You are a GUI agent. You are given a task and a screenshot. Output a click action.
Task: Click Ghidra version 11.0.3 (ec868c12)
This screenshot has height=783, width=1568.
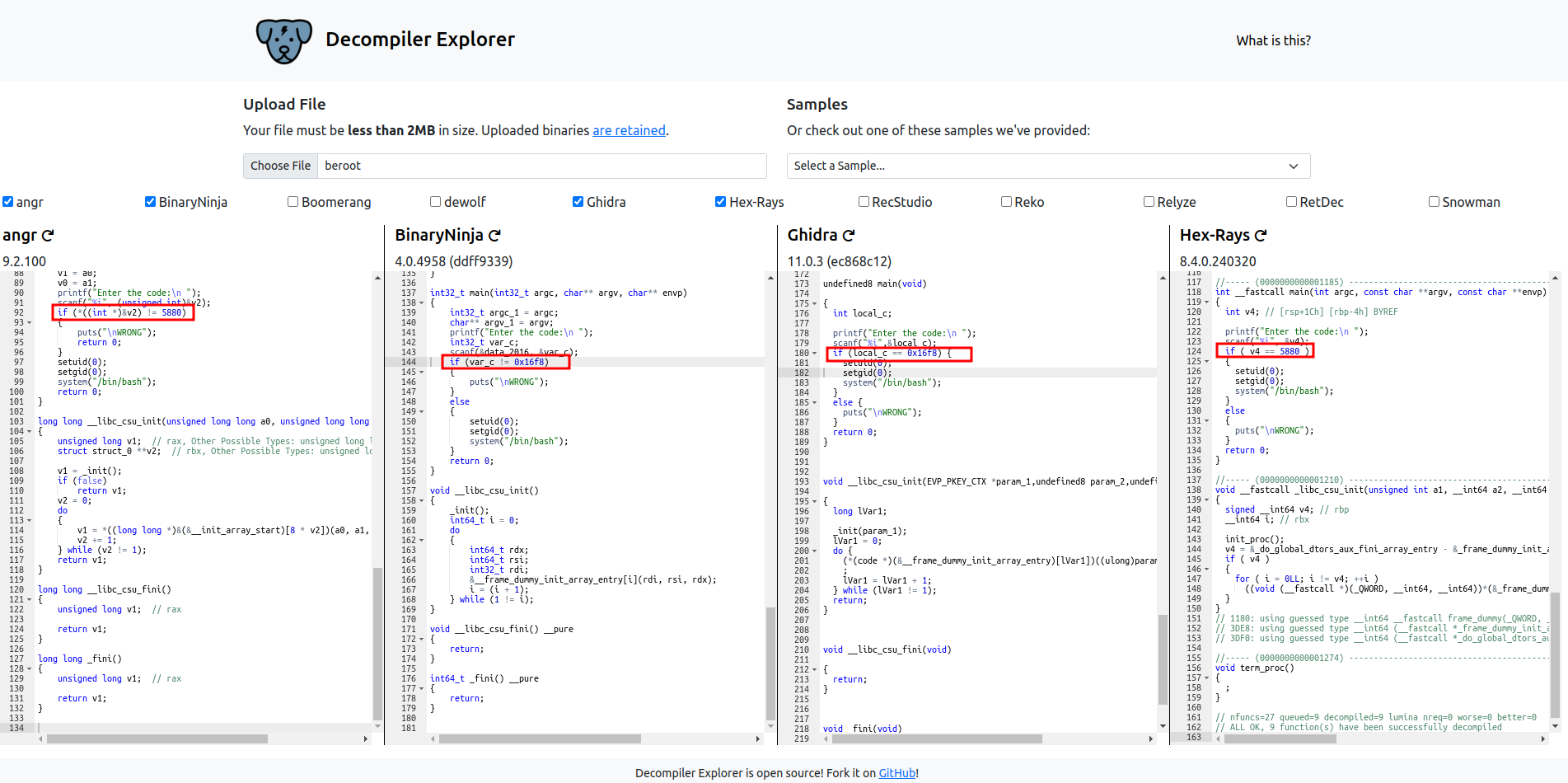coord(840,261)
